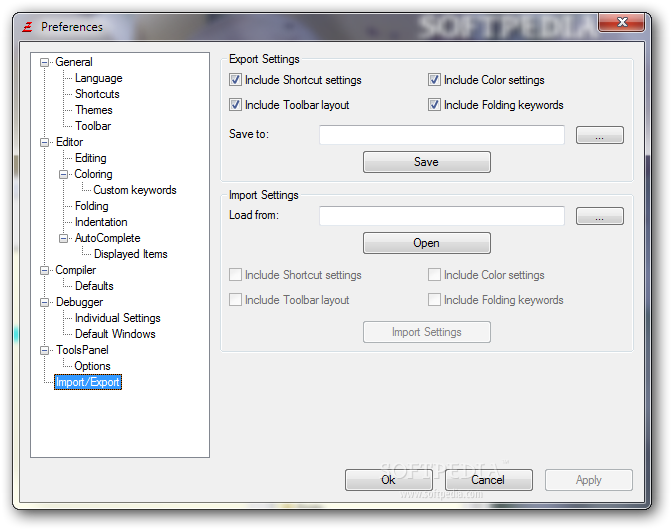
Task: Select the ToolsPanel tree label
Action: 82,350
